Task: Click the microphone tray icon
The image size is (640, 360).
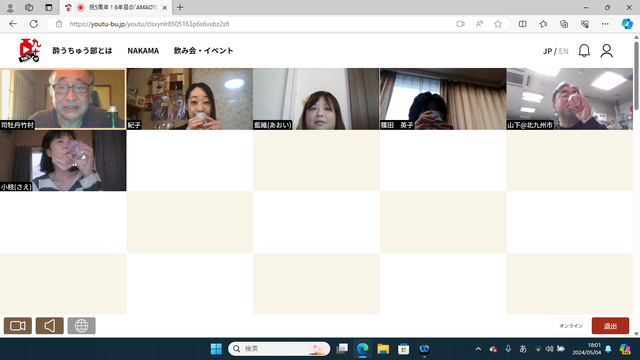Action: point(508,349)
